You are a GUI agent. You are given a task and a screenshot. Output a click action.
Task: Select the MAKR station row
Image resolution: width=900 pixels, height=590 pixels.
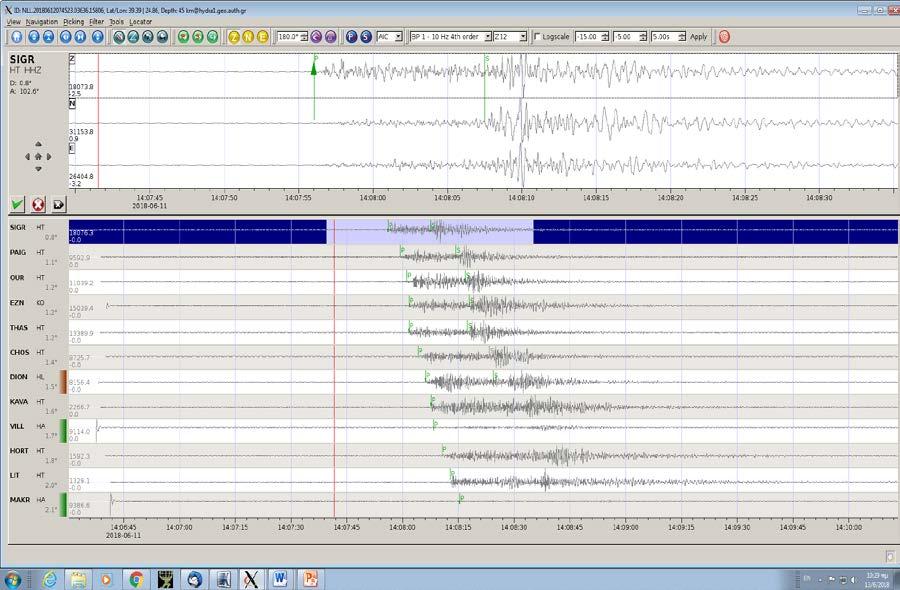tap(453, 504)
